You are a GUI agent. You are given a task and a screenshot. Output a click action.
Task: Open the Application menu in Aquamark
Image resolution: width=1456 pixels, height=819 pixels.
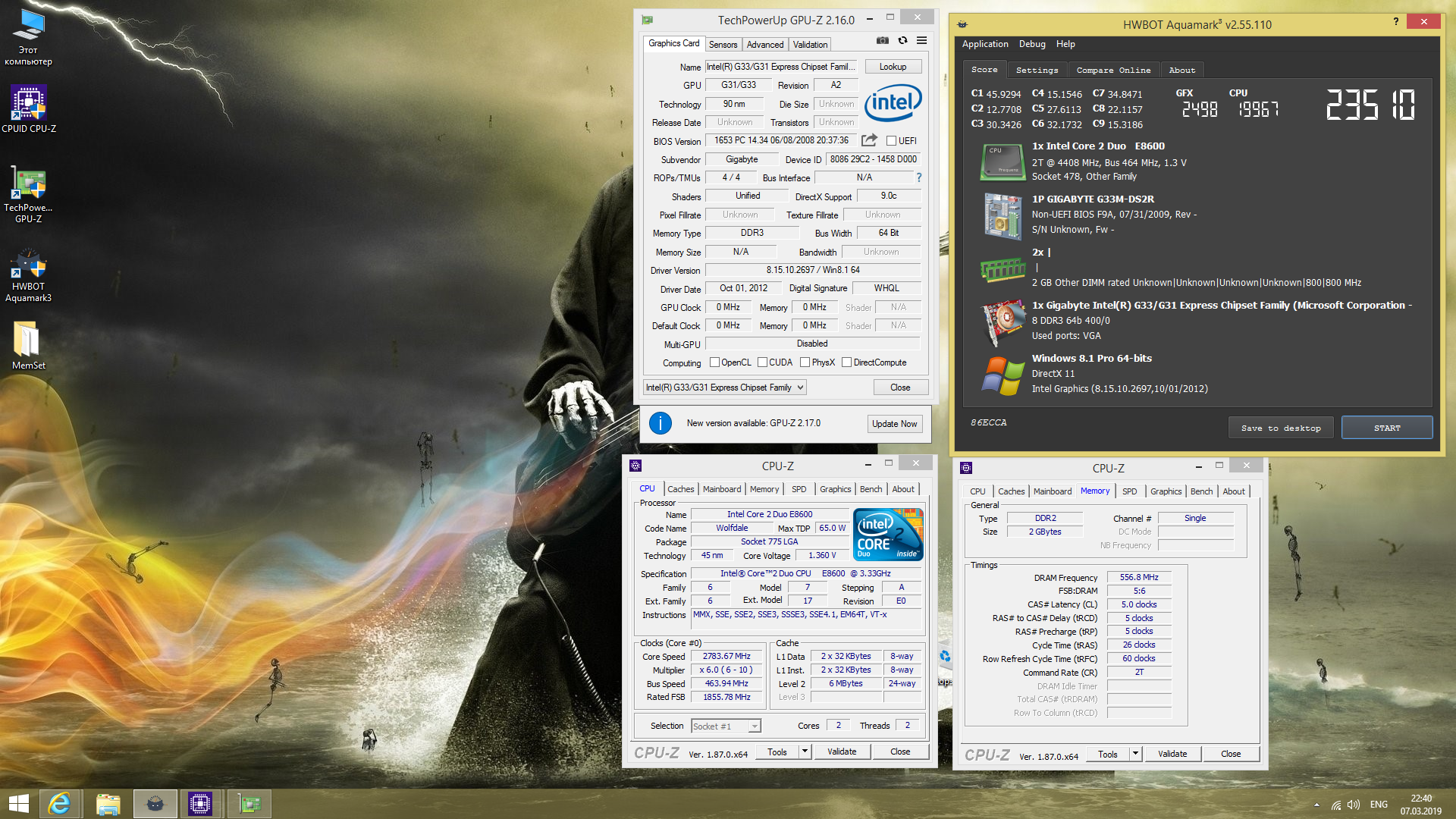pos(985,44)
